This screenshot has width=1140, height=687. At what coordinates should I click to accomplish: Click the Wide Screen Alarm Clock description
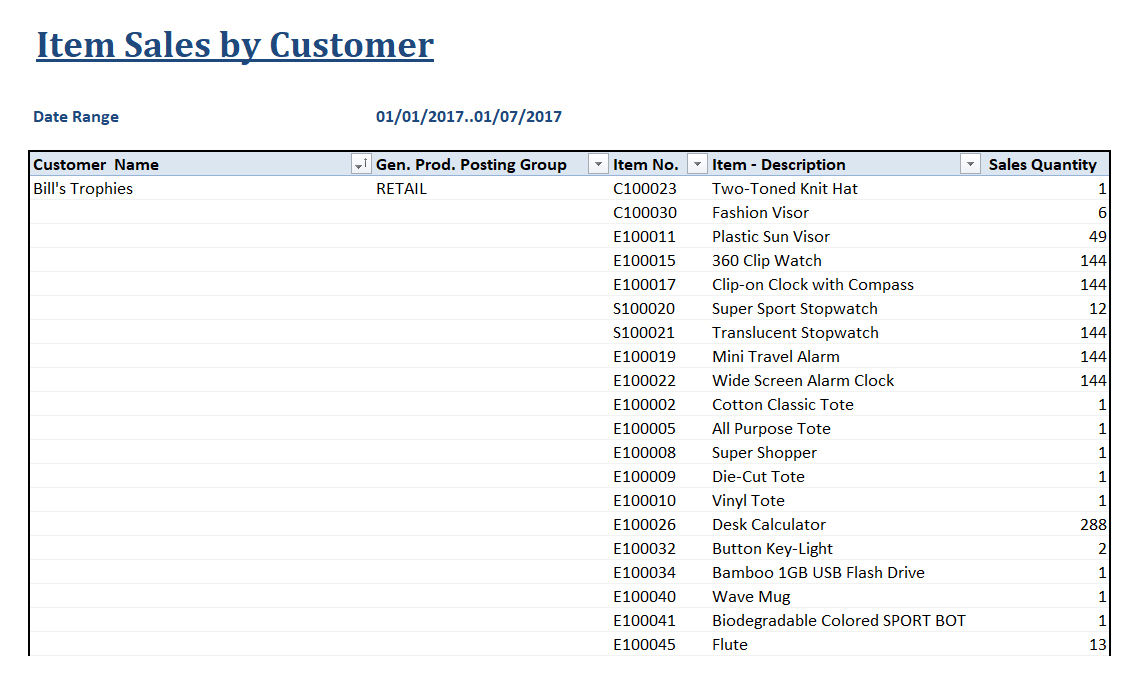pyautogui.click(x=803, y=380)
